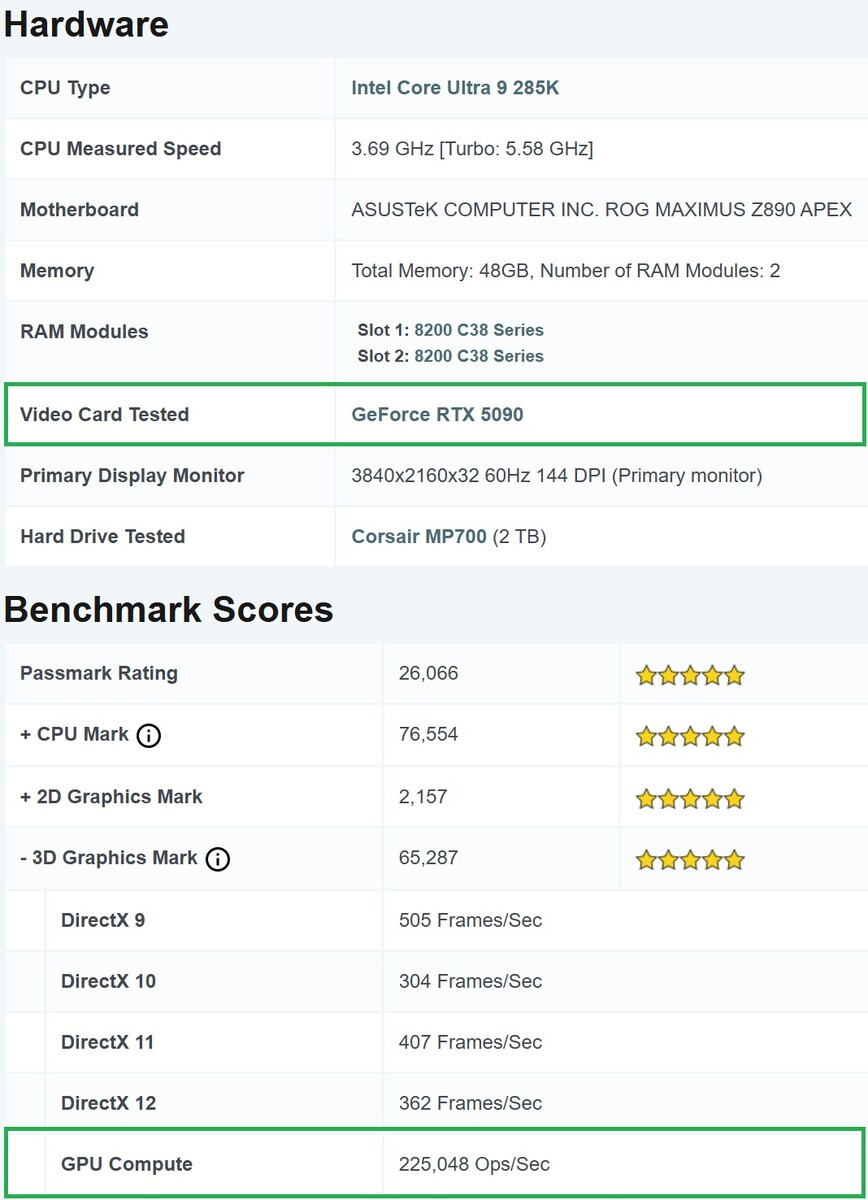Click the 3D Graphics Mark star rating
This screenshot has height=1200, width=868.
pos(690,859)
